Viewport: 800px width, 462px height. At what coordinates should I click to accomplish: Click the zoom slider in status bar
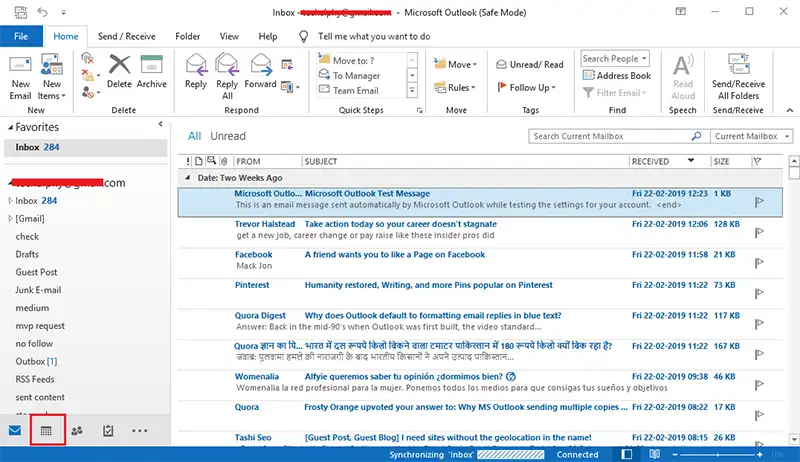coord(717,454)
